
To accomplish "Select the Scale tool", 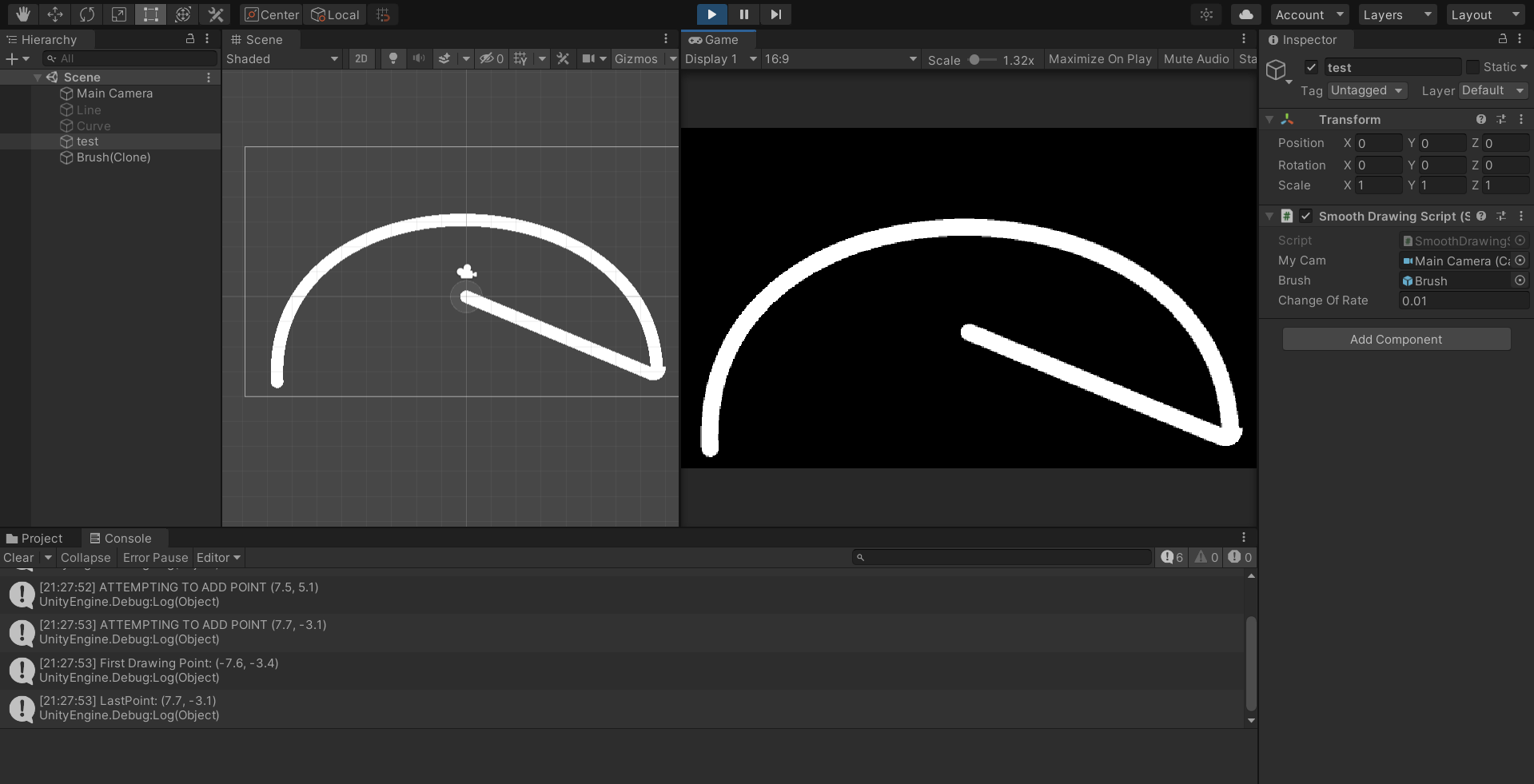I will tap(119, 14).
